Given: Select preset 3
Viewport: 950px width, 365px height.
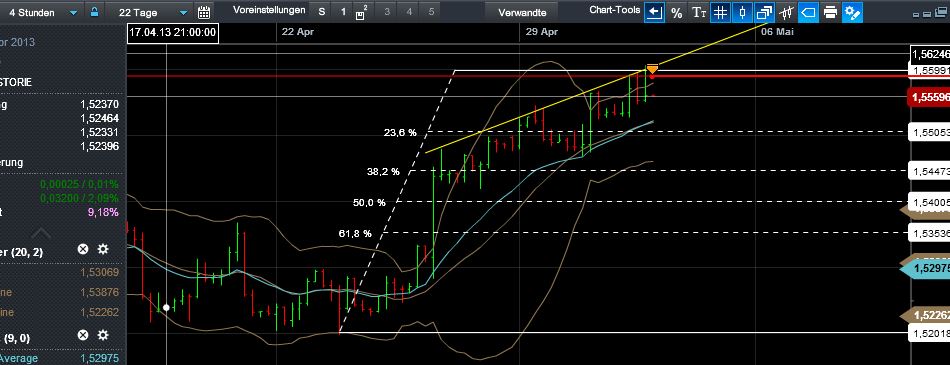Looking at the screenshot, I should (387, 12).
